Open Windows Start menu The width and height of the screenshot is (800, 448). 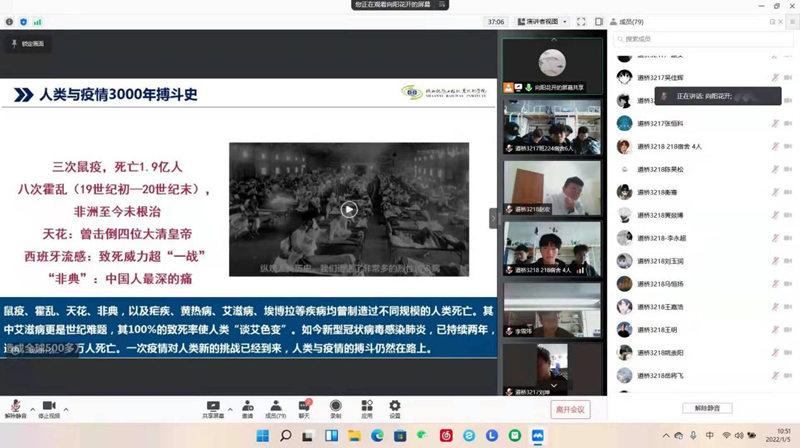click(x=263, y=436)
